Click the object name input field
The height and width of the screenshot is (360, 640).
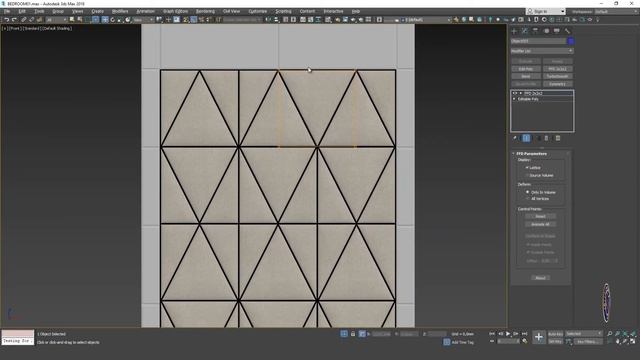(538, 41)
